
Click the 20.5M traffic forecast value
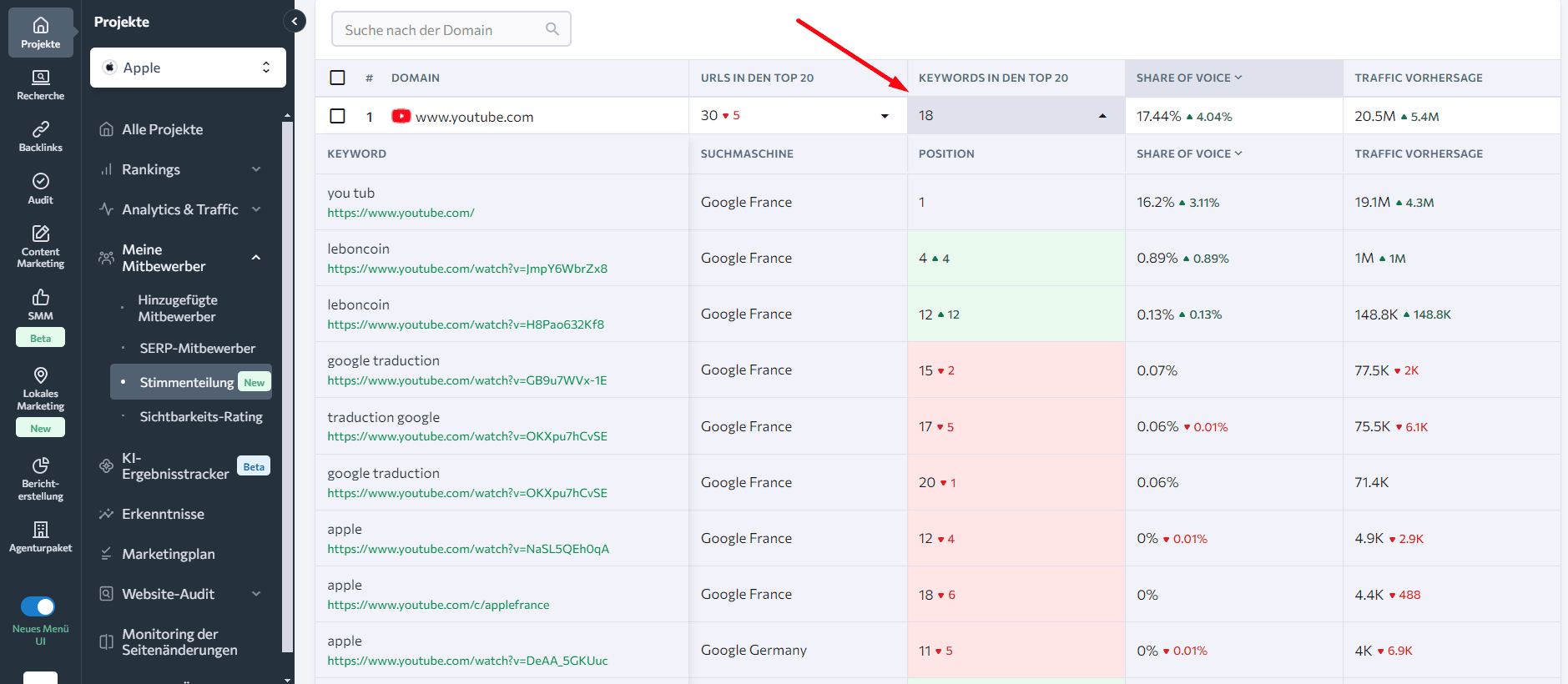(1374, 116)
